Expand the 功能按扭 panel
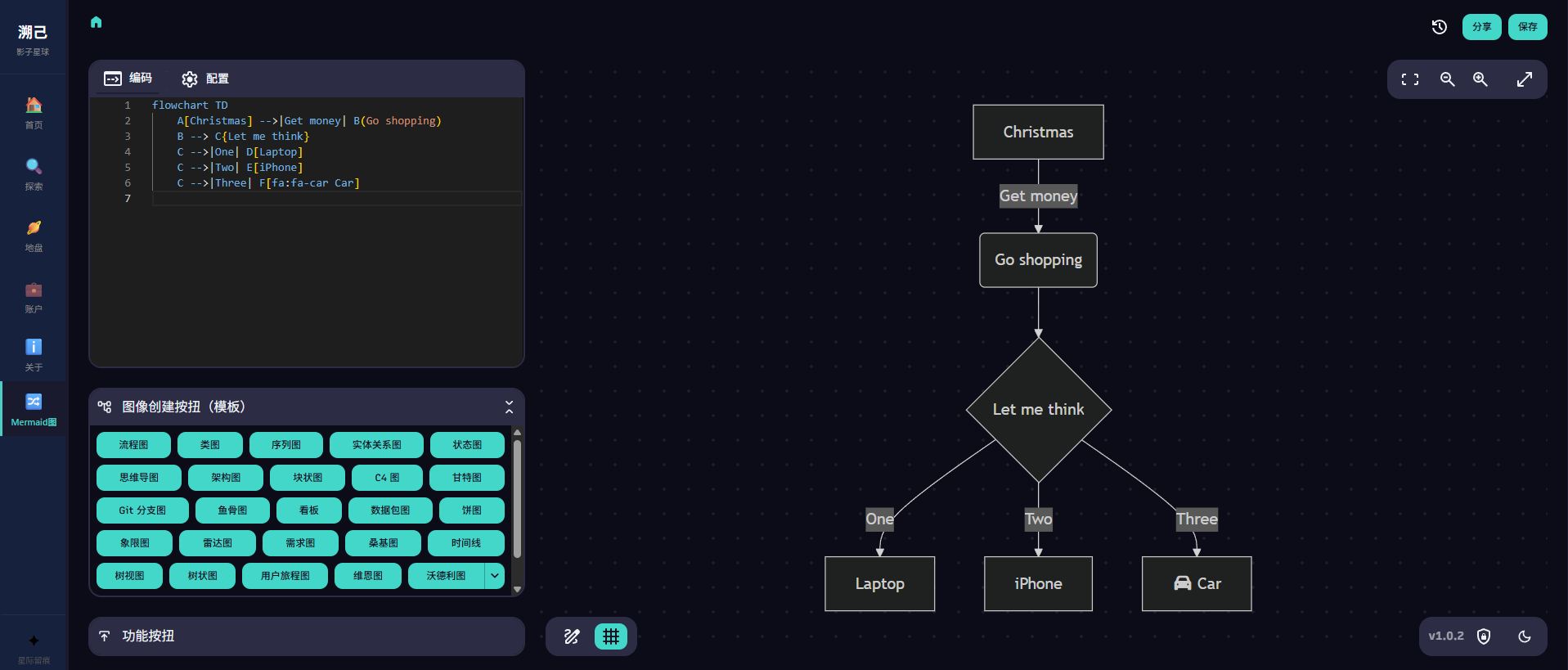This screenshot has height=670, width=1568. coord(307,636)
